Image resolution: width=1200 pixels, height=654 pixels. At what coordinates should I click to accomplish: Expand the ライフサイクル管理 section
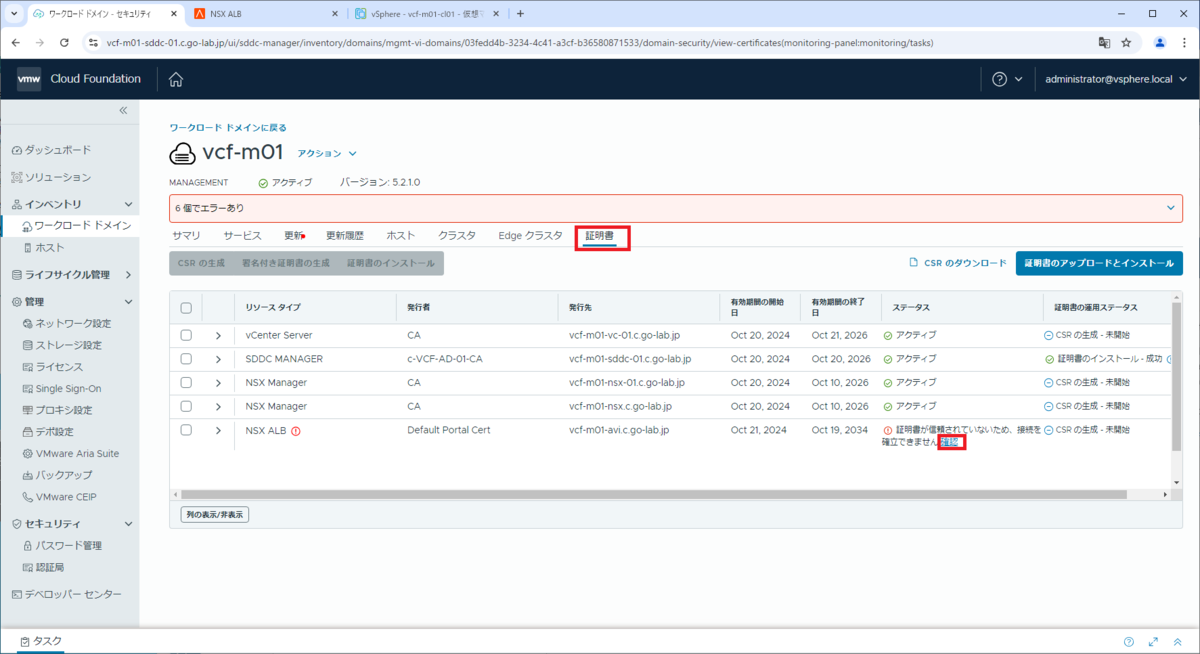tap(128, 274)
